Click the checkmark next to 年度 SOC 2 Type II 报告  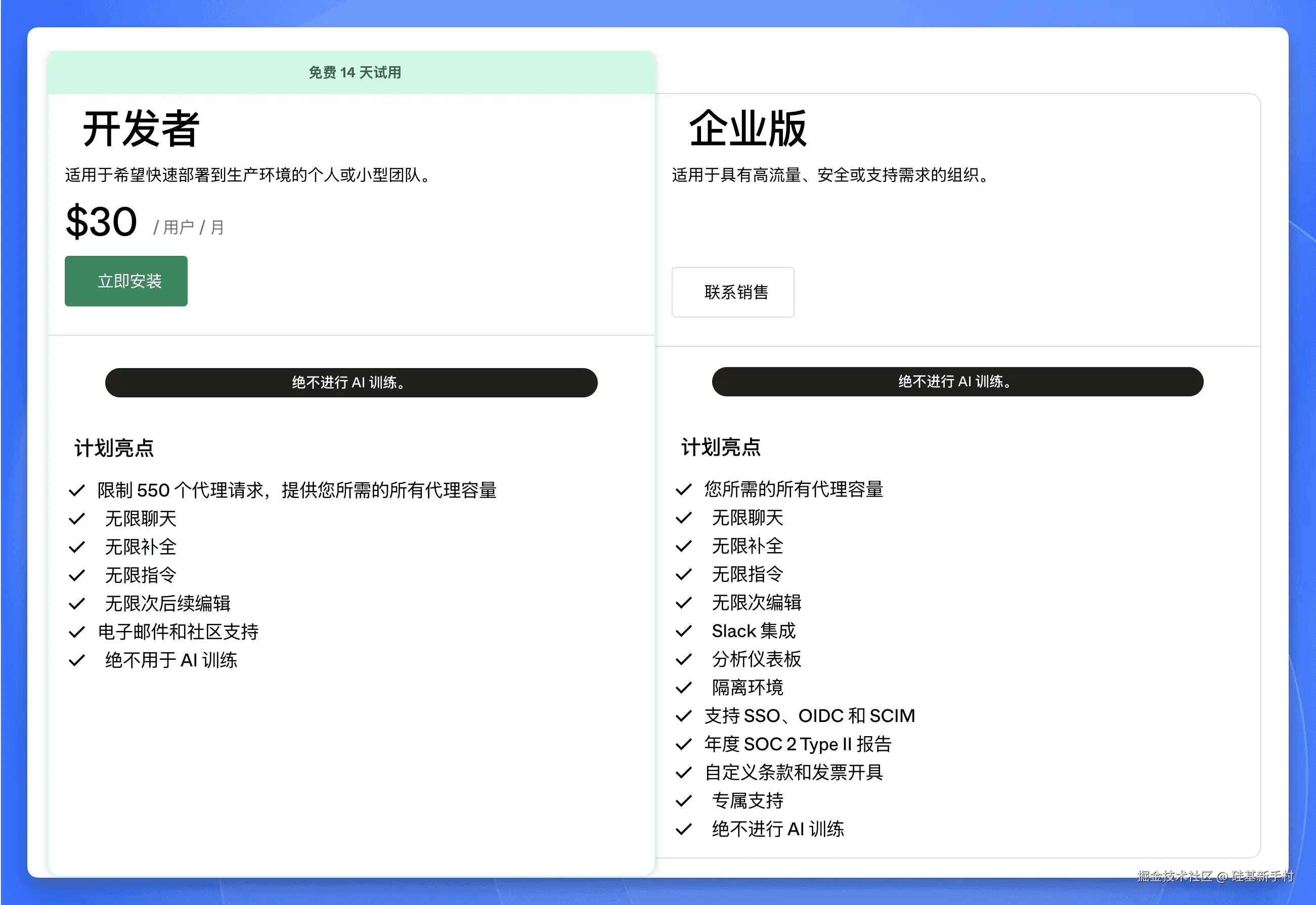click(683, 744)
